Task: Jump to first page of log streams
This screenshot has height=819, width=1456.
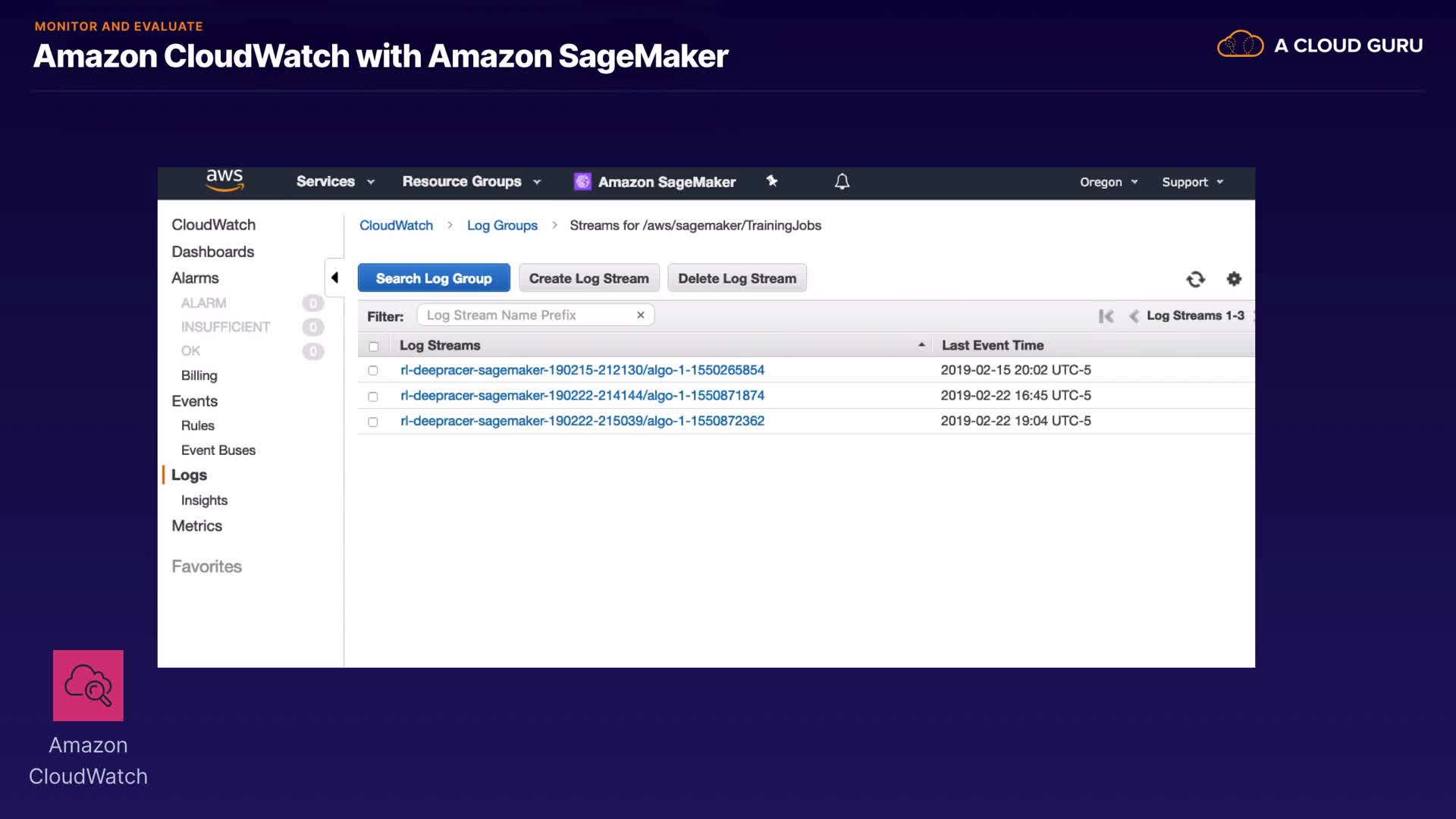Action: click(1106, 316)
